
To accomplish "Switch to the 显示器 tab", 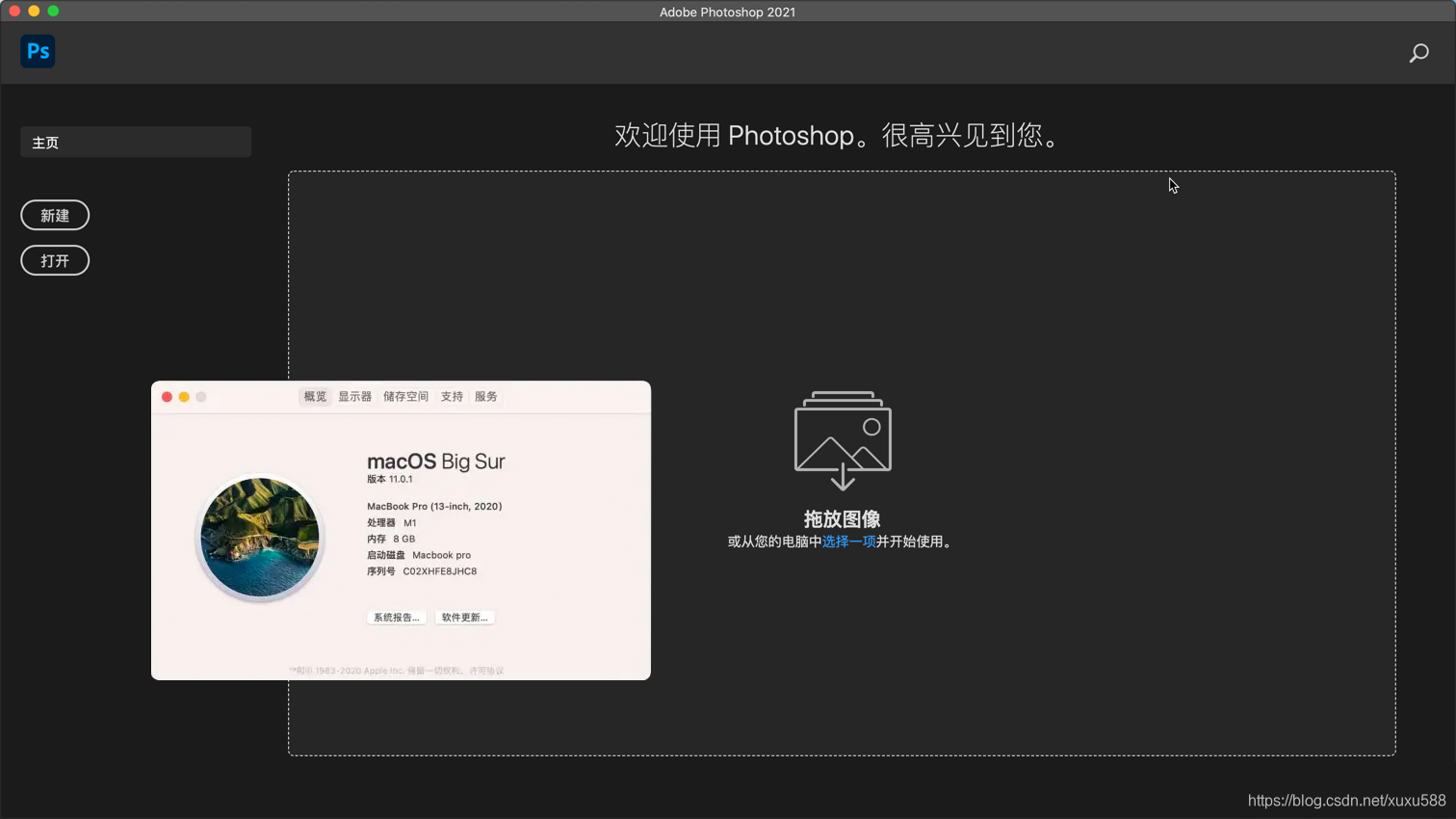I will click(x=354, y=396).
